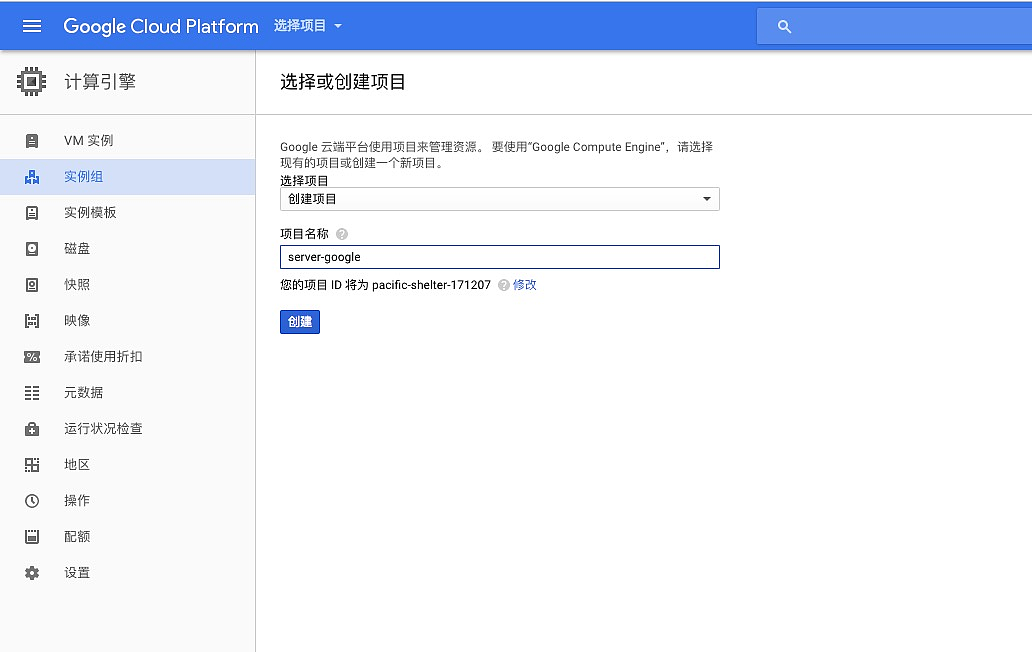Click the server-google project name field
Screen dimensions: 1032x652
tap(499, 257)
